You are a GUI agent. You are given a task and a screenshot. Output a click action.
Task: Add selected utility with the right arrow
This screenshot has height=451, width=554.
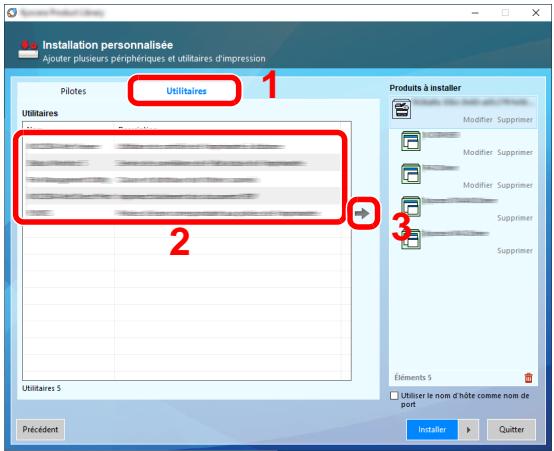point(363,213)
